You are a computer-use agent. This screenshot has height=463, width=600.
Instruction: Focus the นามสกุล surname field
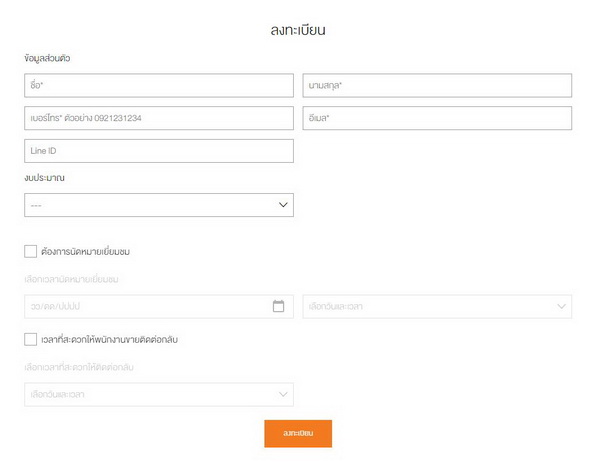pos(437,85)
